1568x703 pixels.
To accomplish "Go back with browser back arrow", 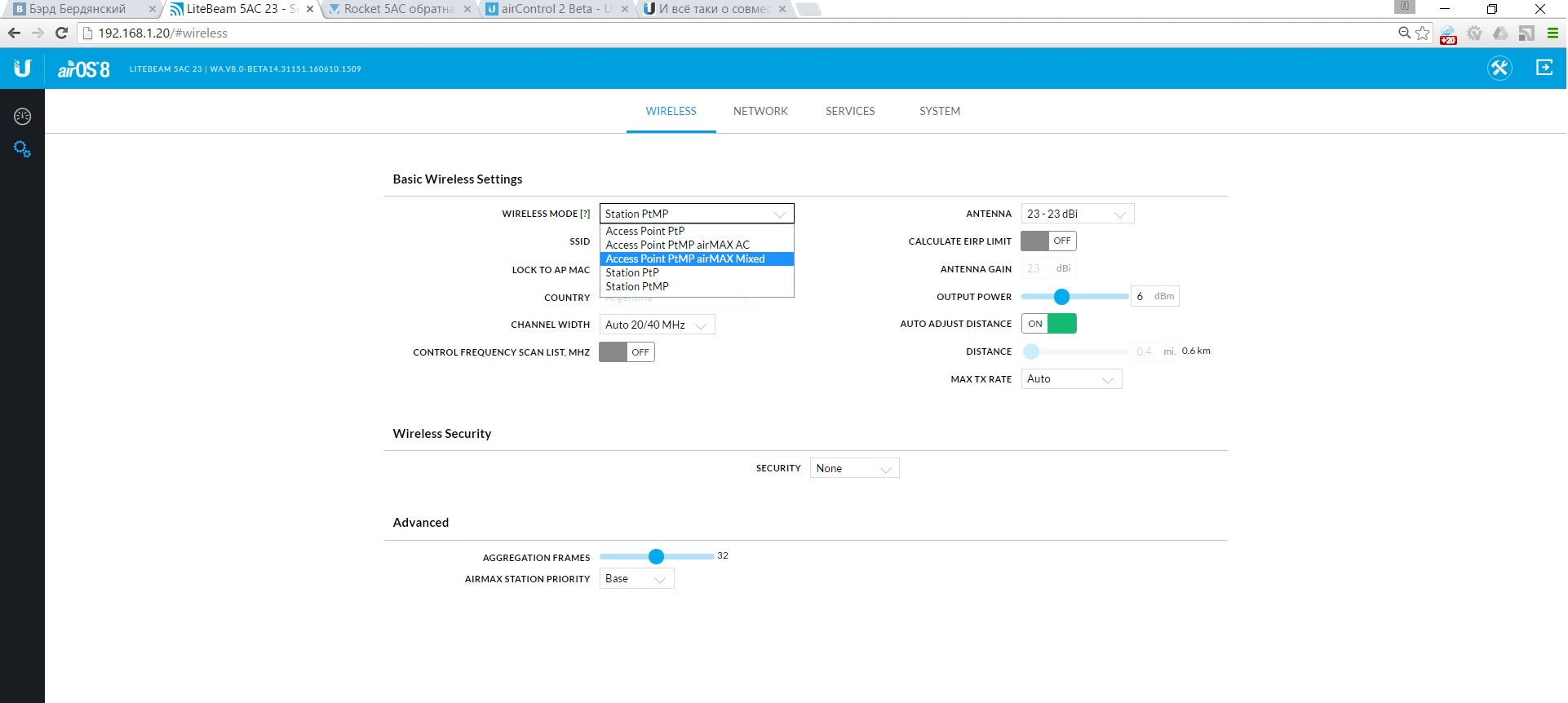I will (x=14, y=33).
